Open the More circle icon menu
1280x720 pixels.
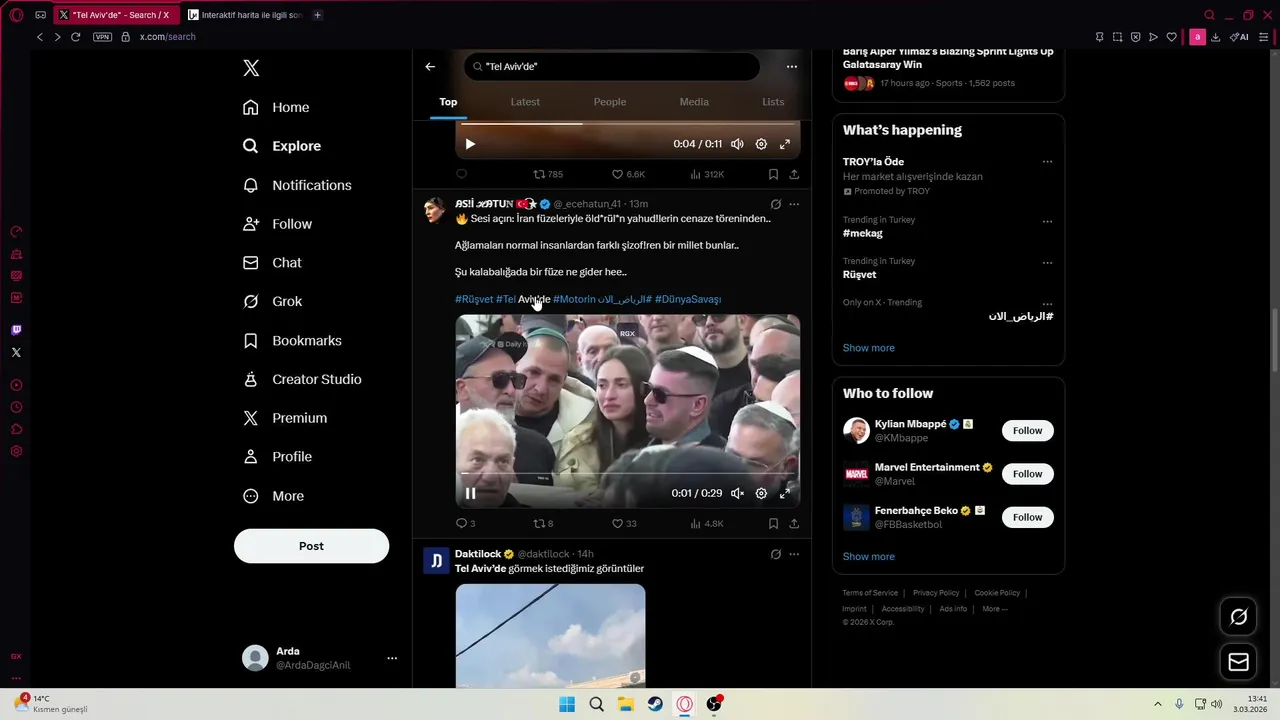click(251, 496)
